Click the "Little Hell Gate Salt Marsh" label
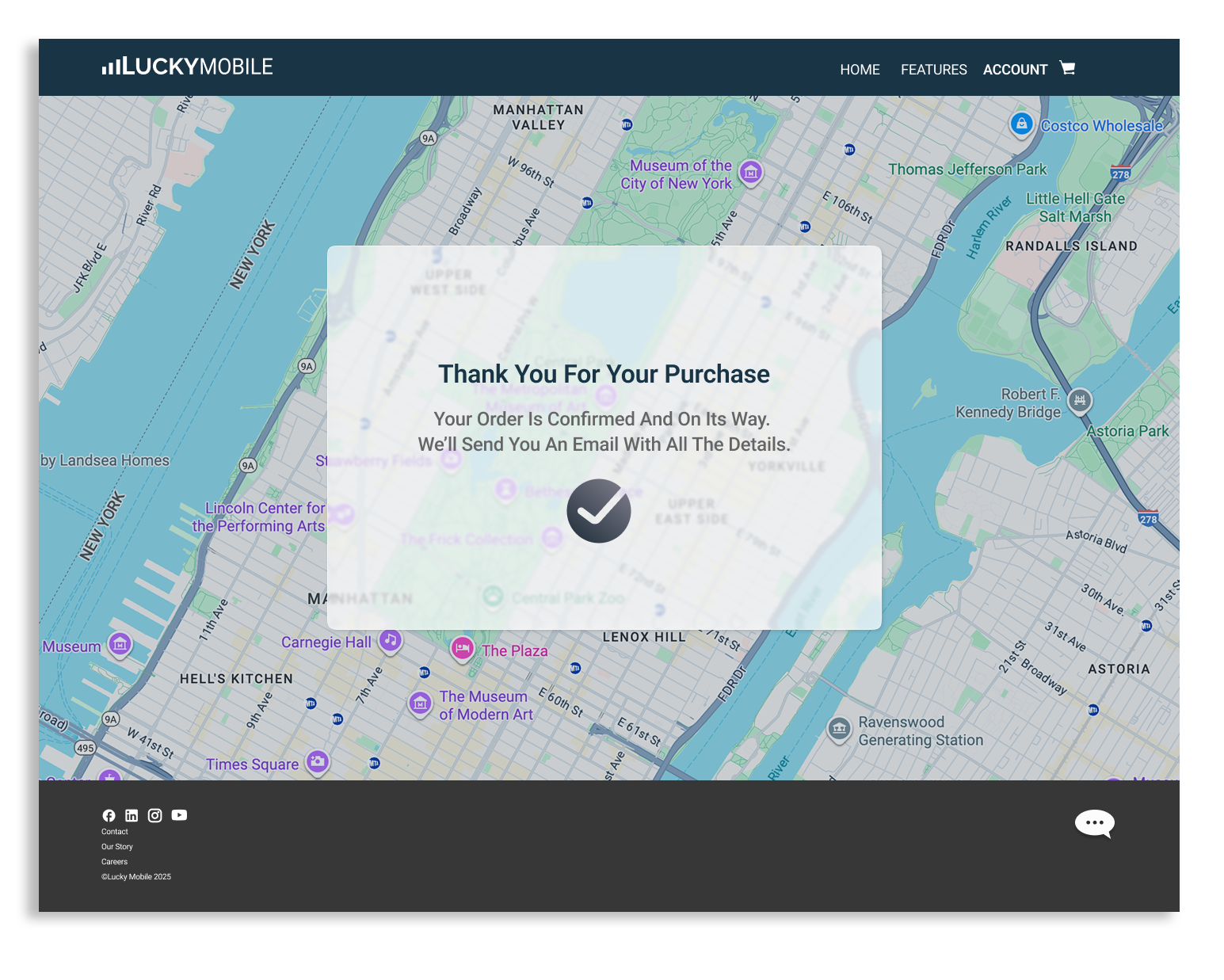 tap(1075, 208)
